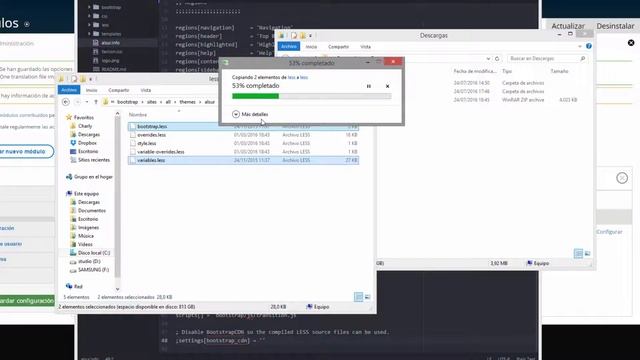Image resolution: width=640 pixels, height=360 pixels.
Task: Click 'themes' in the address breadcrumb
Action: (187, 102)
